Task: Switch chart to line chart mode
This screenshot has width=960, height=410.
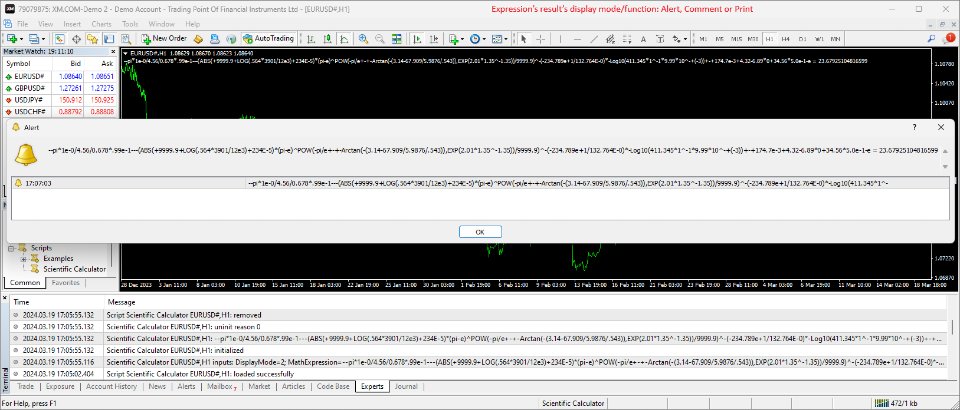Action: click(x=344, y=39)
